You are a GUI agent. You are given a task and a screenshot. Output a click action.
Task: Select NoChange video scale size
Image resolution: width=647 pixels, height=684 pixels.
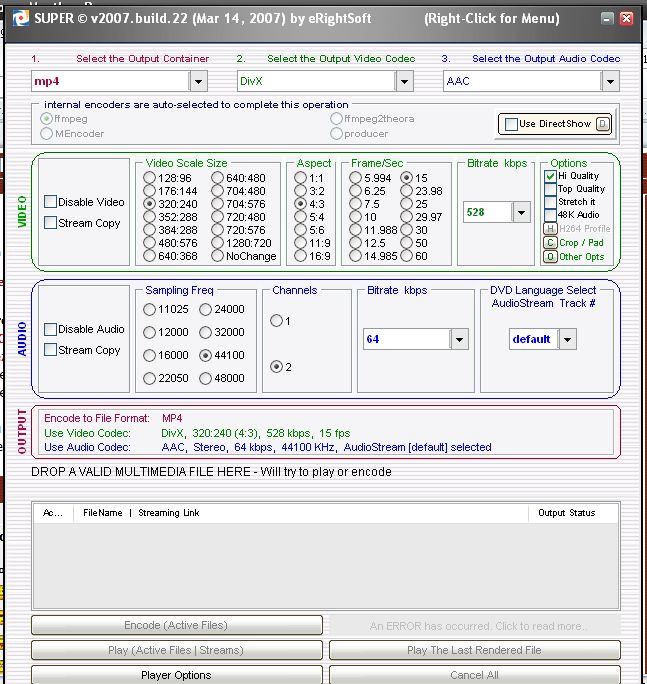tap(217, 256)
